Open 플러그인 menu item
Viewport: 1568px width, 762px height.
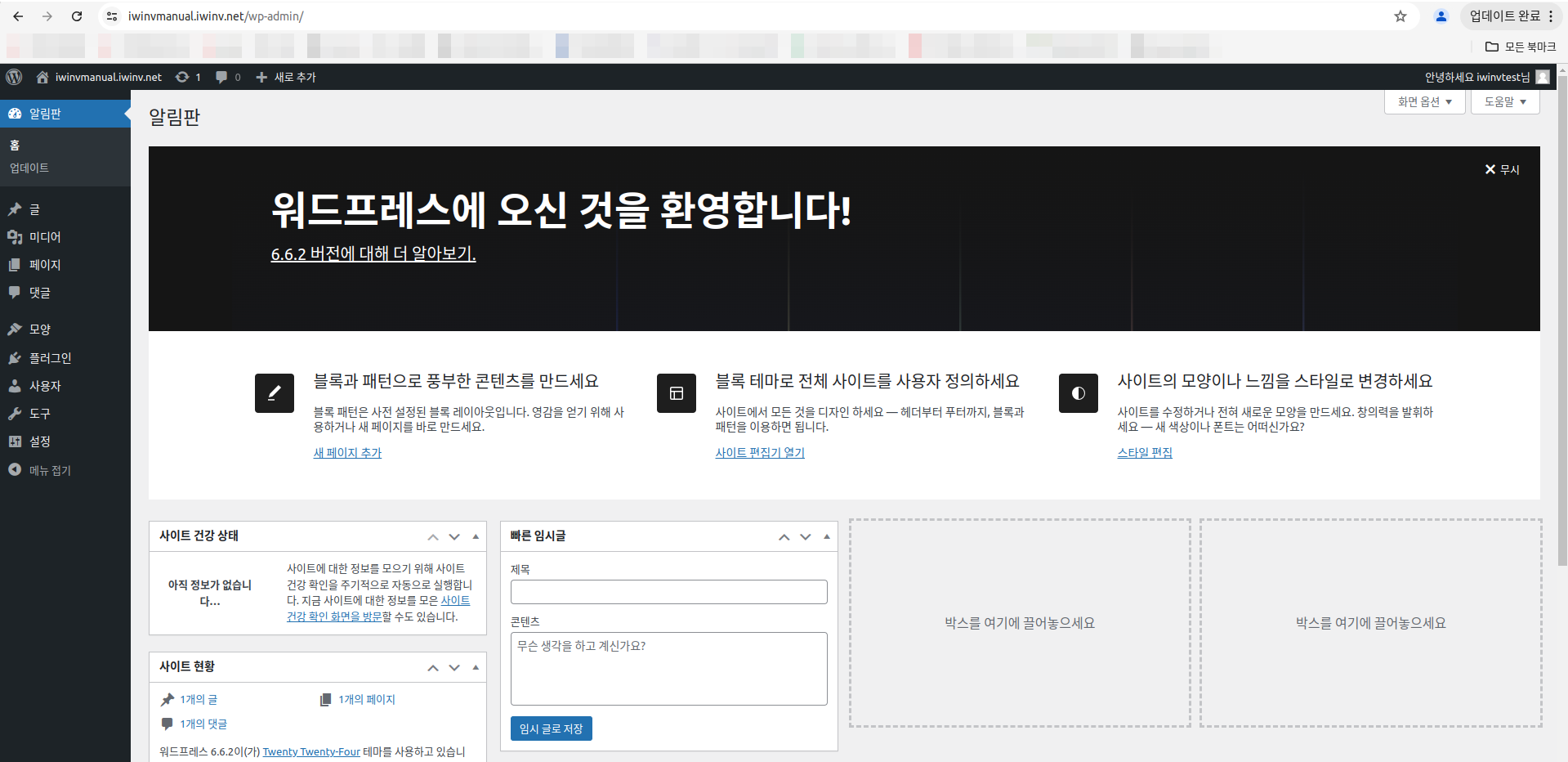tap(65, 358)
